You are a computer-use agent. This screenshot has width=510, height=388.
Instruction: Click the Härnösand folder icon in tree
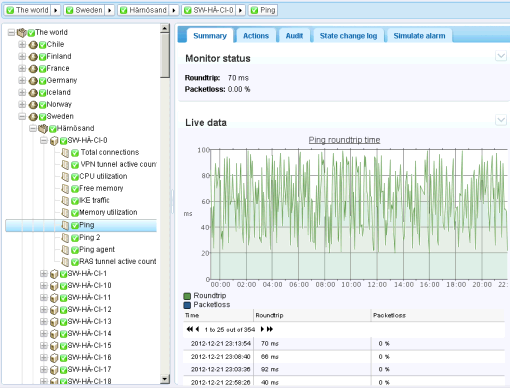pyautogui.click(x=43, y=129)
